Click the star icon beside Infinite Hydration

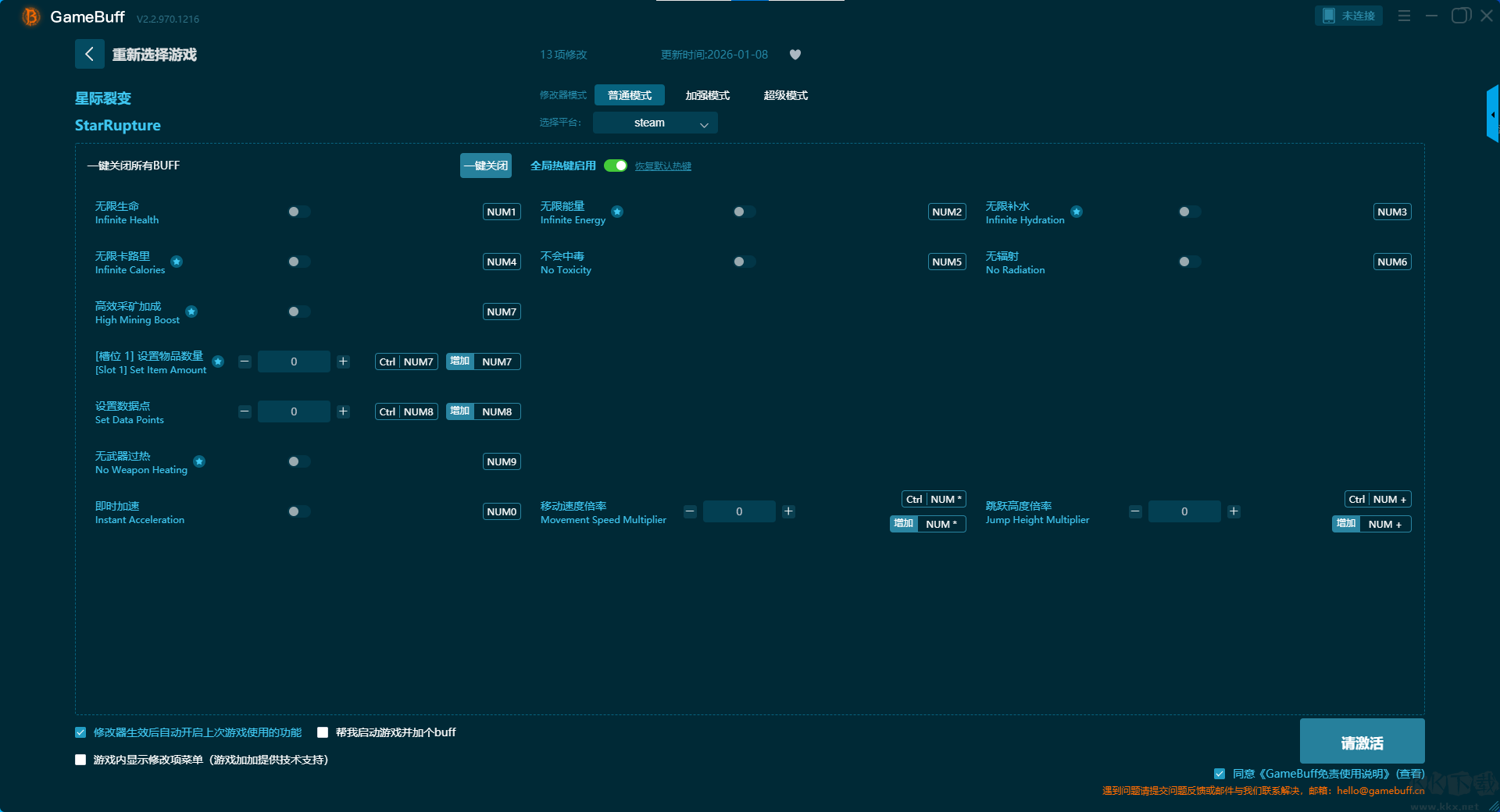pyautogui.click(x=1077, y=212)
